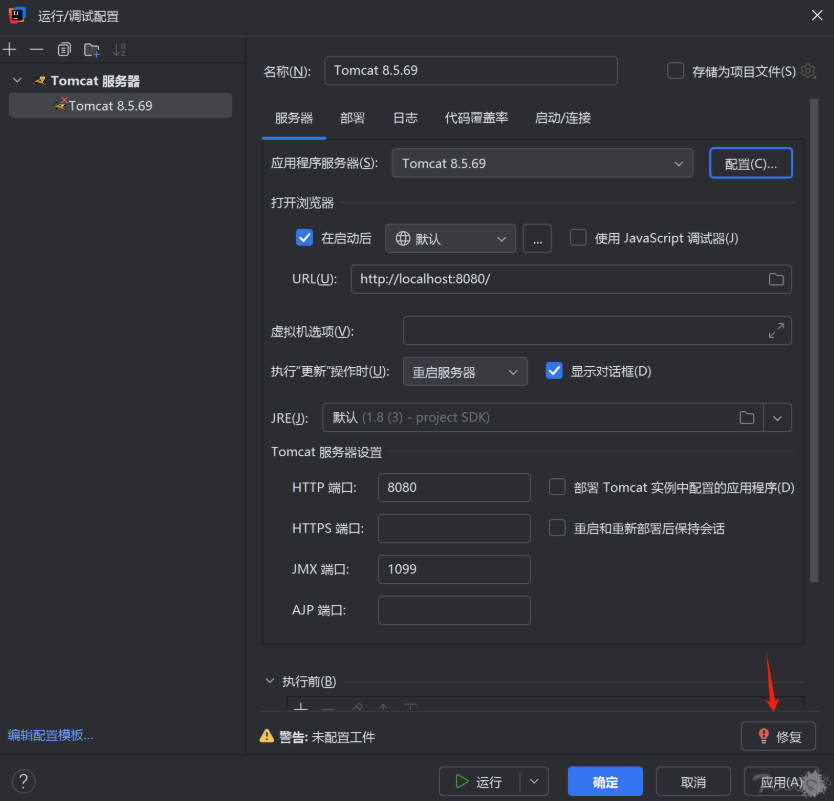This screenshot has height=801, width=835.
Task: Click the warning triangle icon
Action: coord(266,736)
